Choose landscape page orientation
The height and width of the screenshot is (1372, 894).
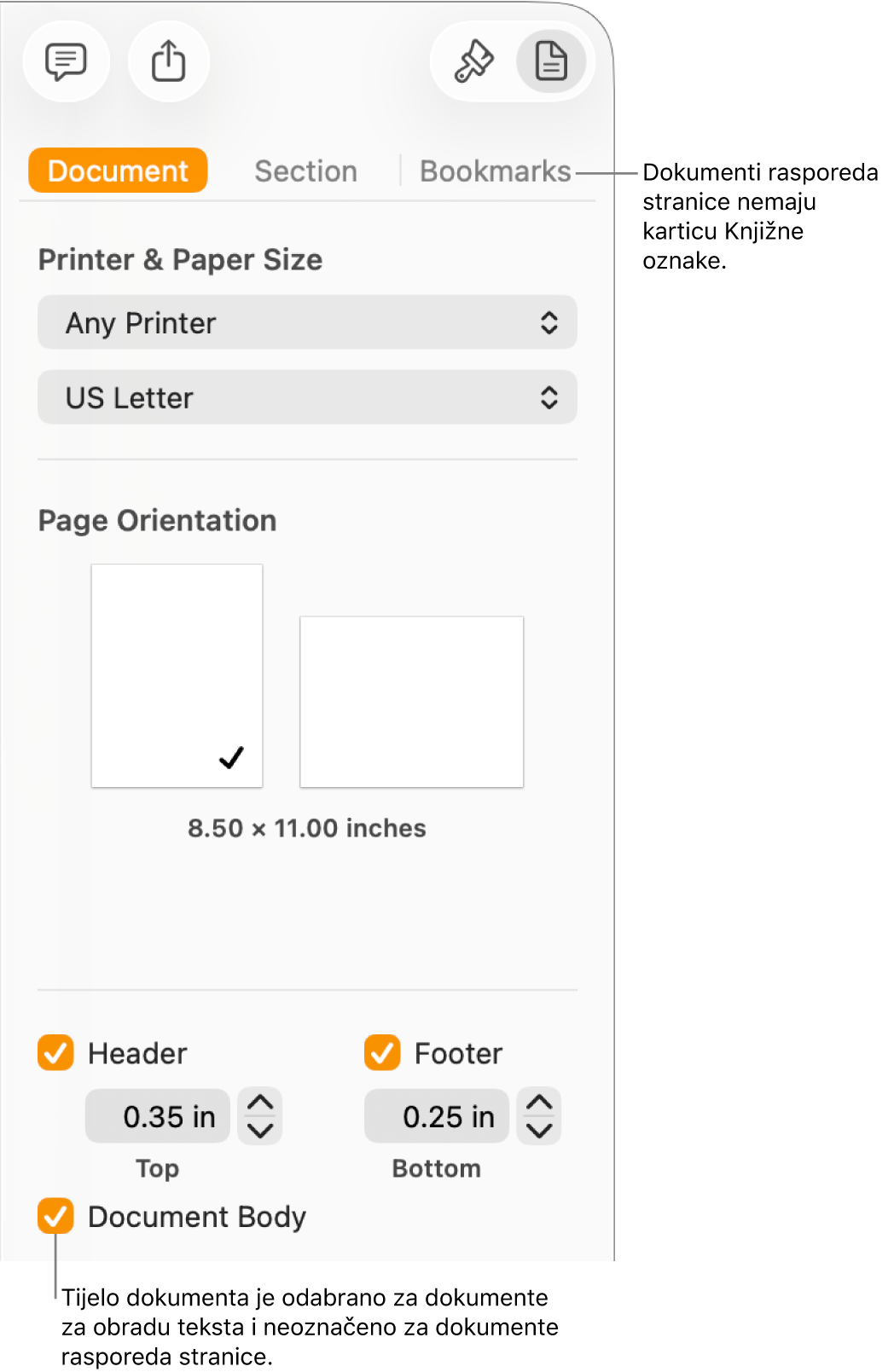[411, 702]
